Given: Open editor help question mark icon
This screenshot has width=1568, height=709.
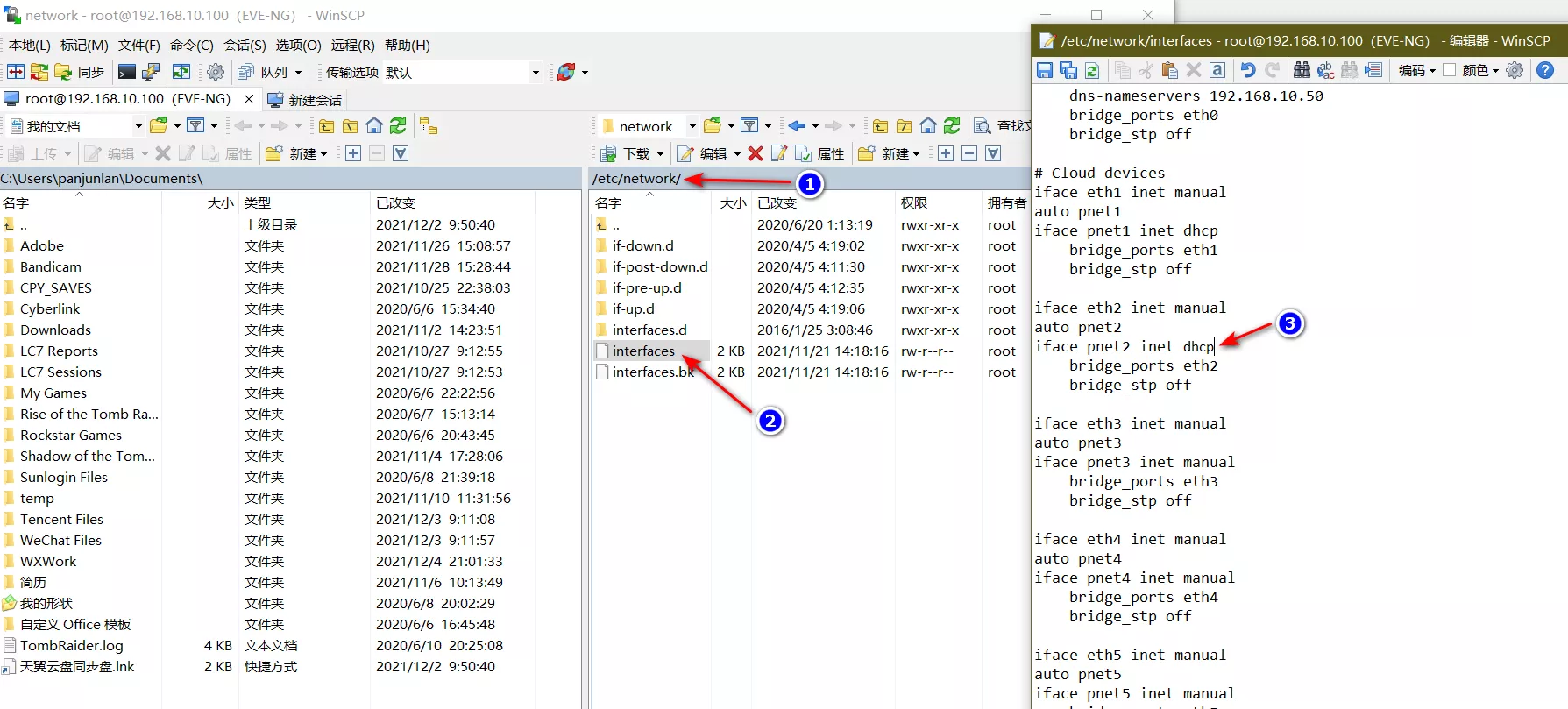Looking at the screenshot, I should coord(1545,71).
